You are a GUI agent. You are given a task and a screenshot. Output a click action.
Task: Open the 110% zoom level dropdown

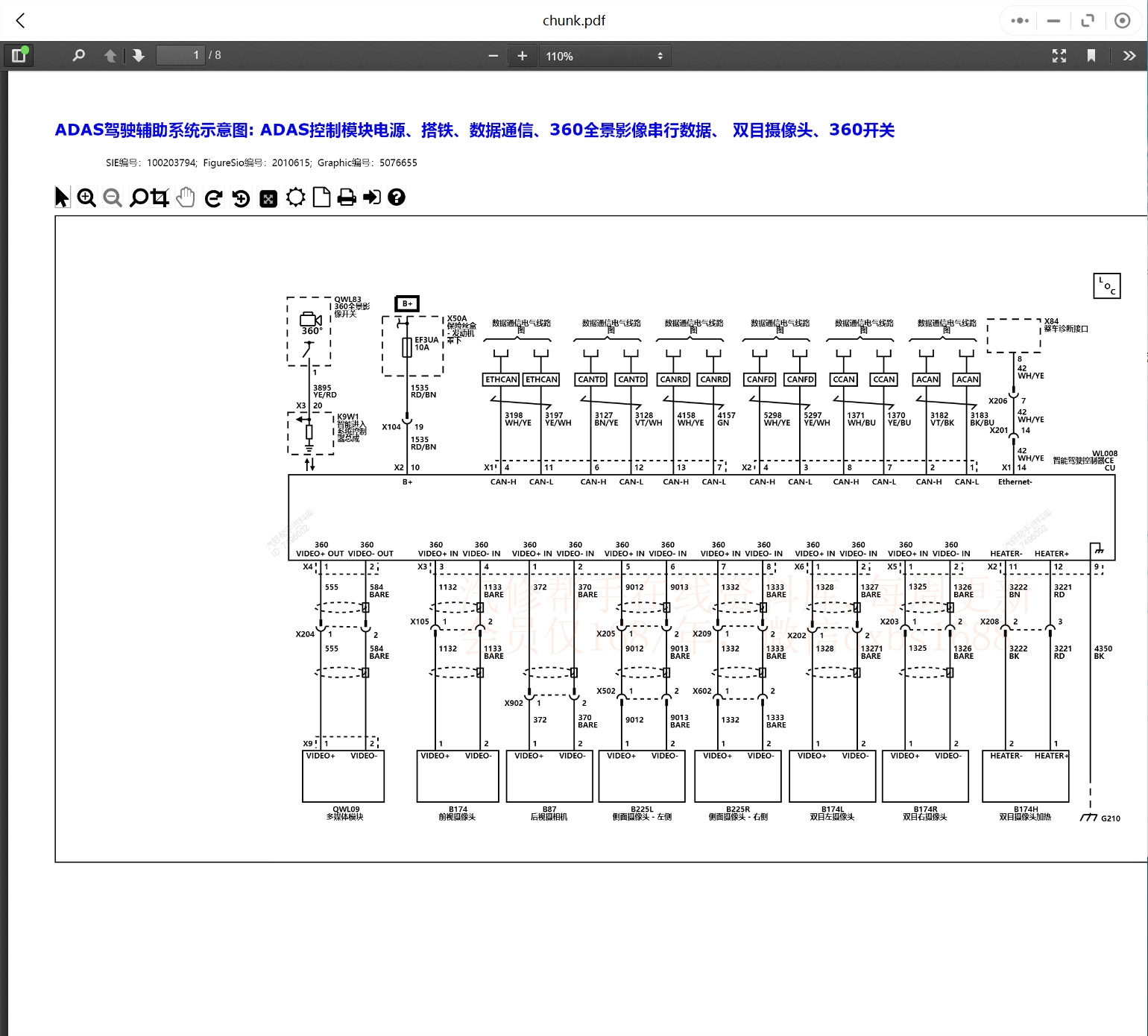tap(605, 55)
